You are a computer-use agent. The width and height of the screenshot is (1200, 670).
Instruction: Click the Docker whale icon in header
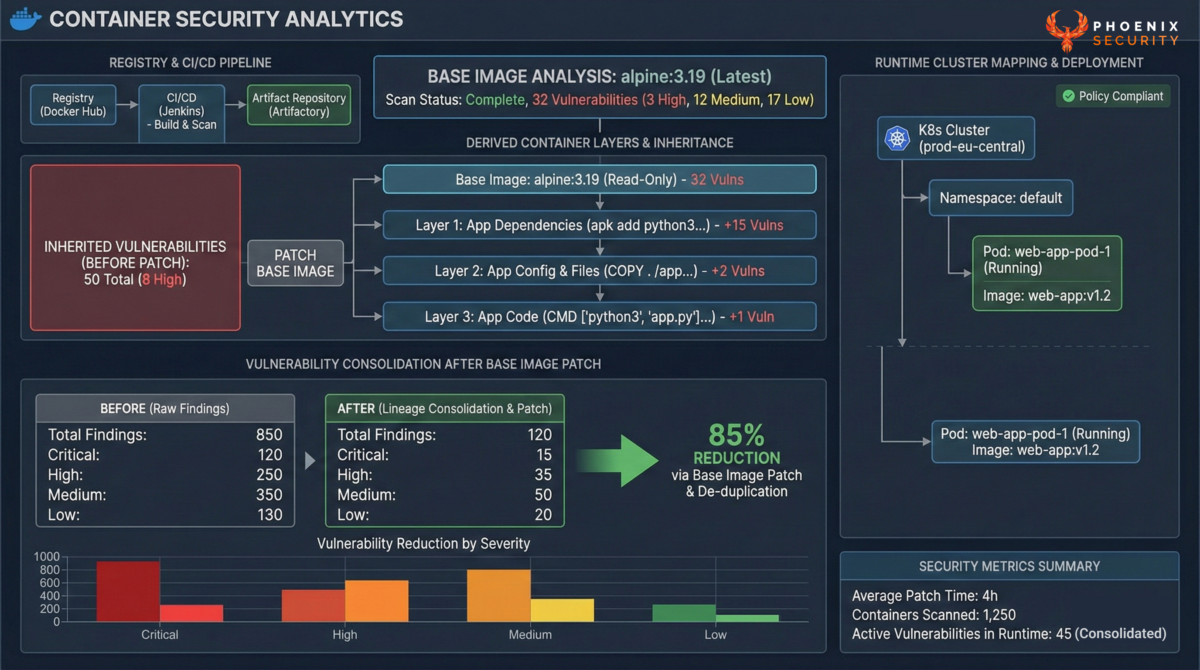click(x=24, y=18)
